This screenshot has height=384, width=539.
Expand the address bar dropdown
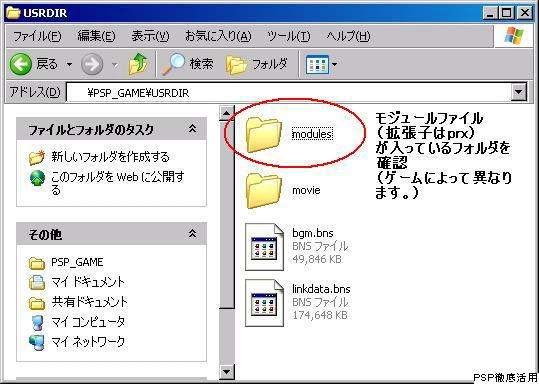coord(518,92)
